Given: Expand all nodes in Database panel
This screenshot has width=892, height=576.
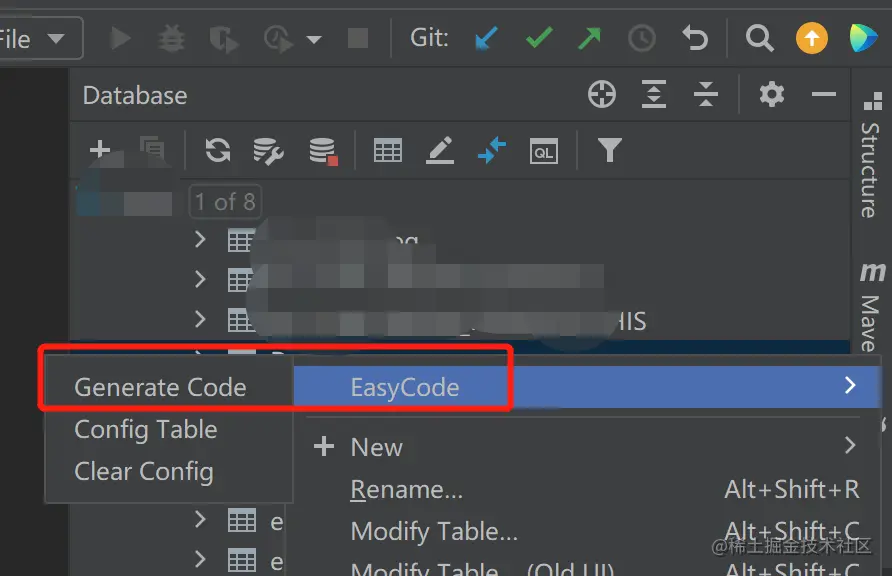Looking at the screenshot, I should coord(654,94).
